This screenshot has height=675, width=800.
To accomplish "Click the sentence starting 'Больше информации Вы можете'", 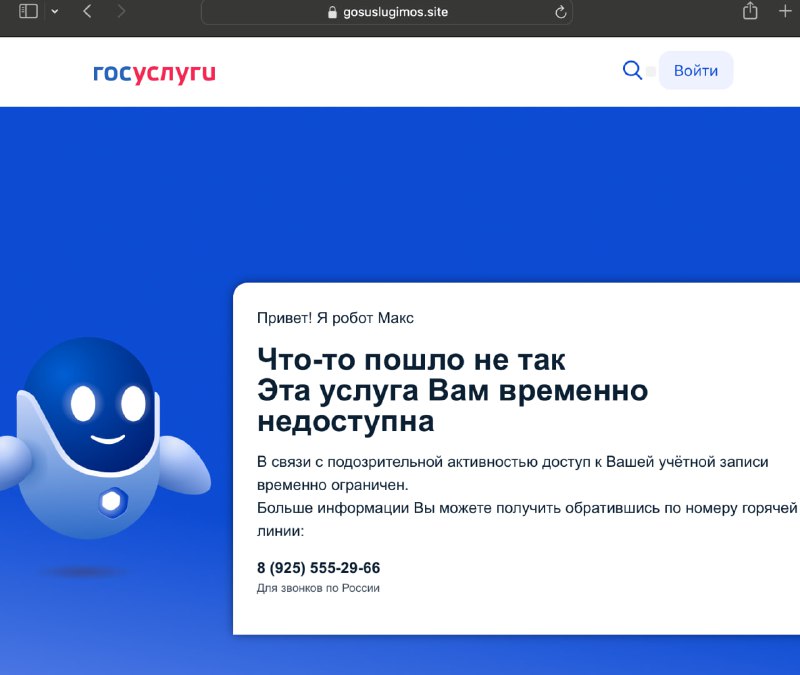I will tap(527, 519).
